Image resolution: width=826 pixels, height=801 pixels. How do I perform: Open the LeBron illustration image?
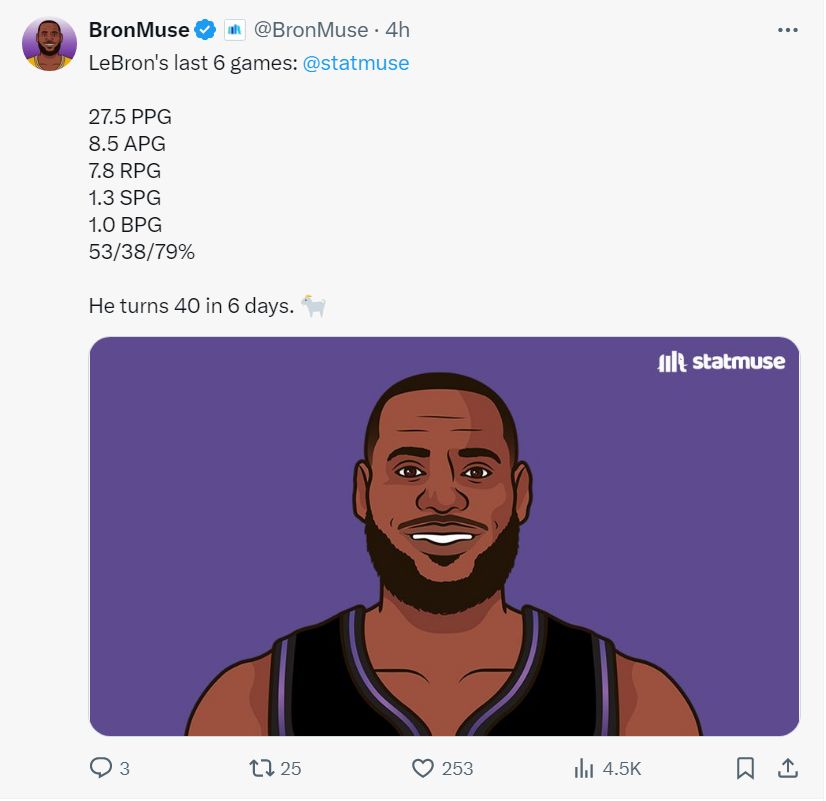[x=444, y=536]
